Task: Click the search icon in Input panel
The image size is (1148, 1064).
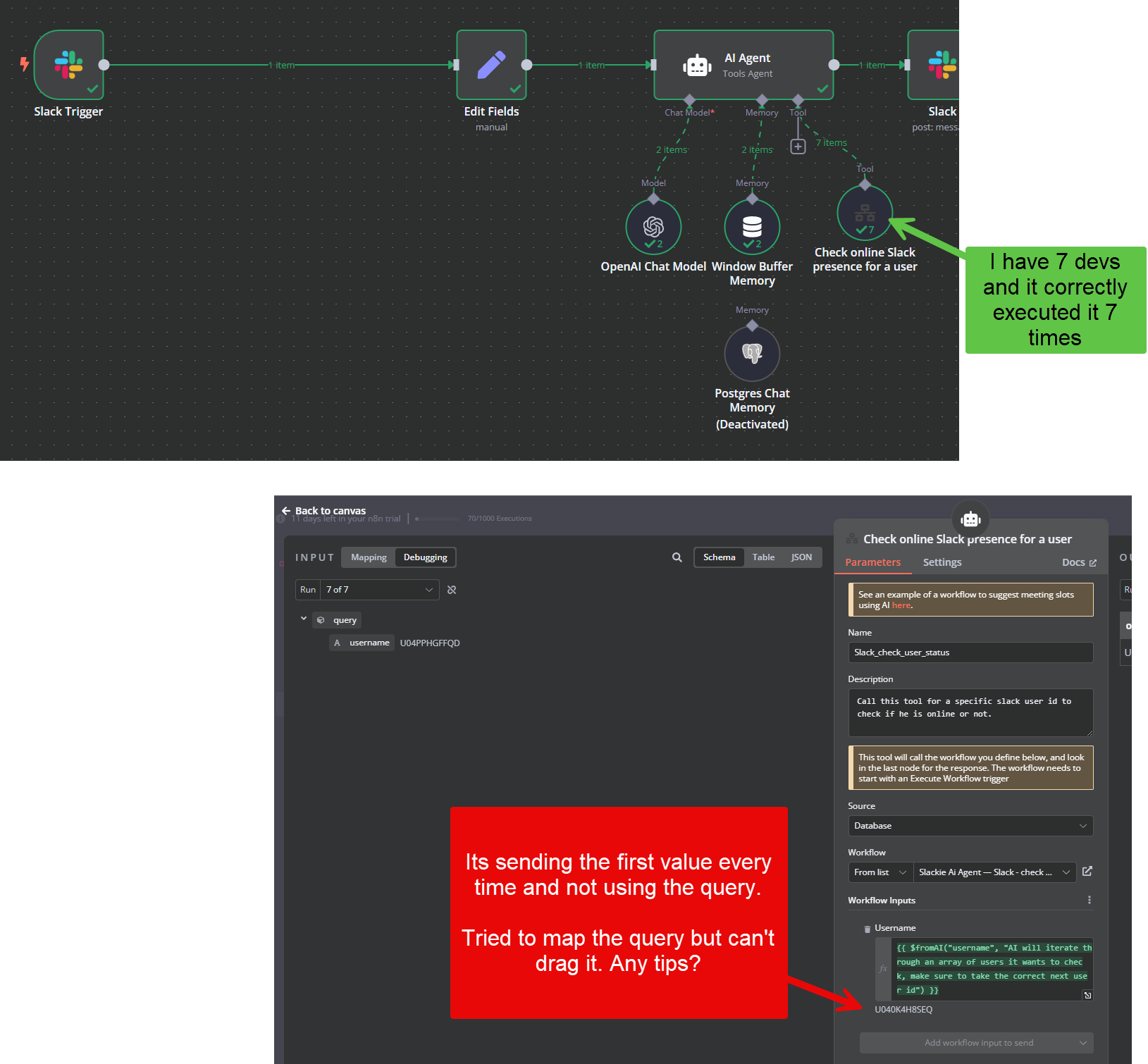Action: point(677,557)
